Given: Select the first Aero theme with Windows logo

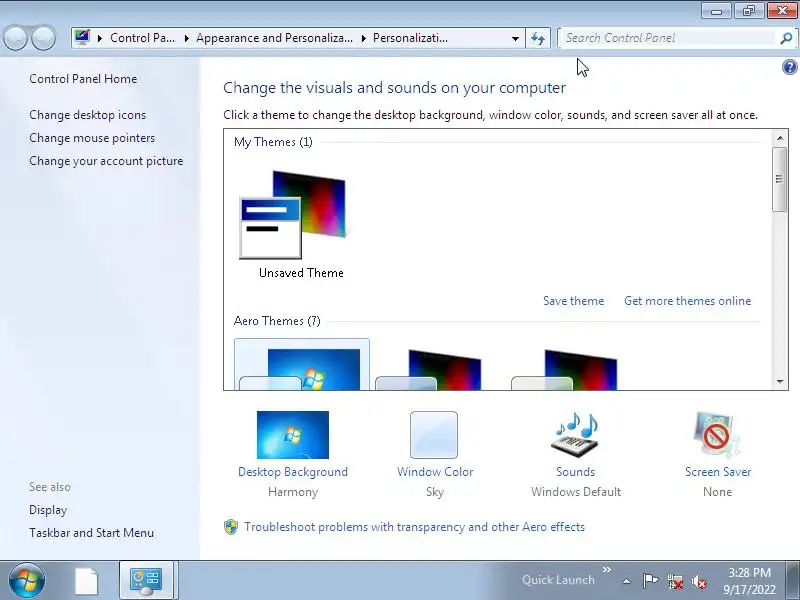Looking at the screenshot, I should (302, 365).
